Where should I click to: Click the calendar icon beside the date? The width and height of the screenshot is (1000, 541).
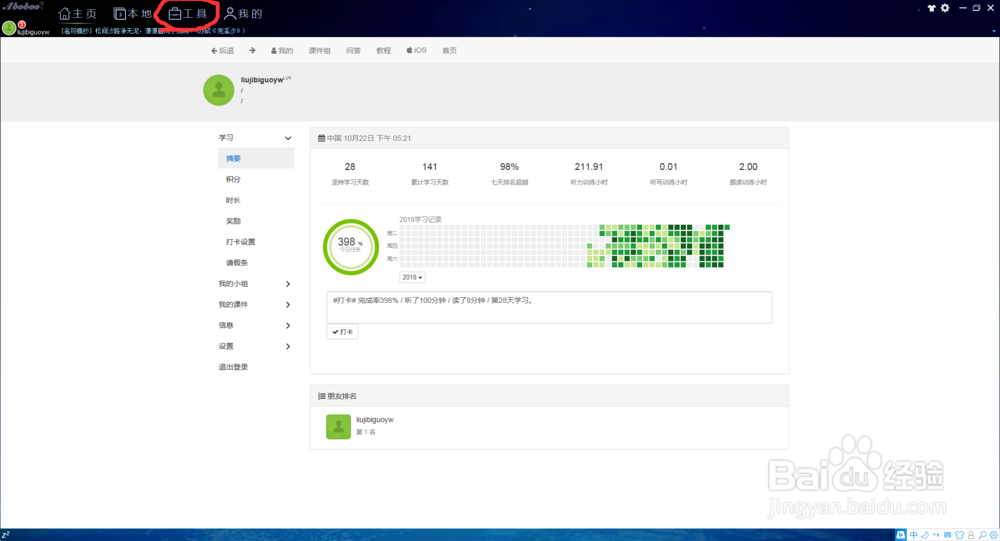(321, 138)
